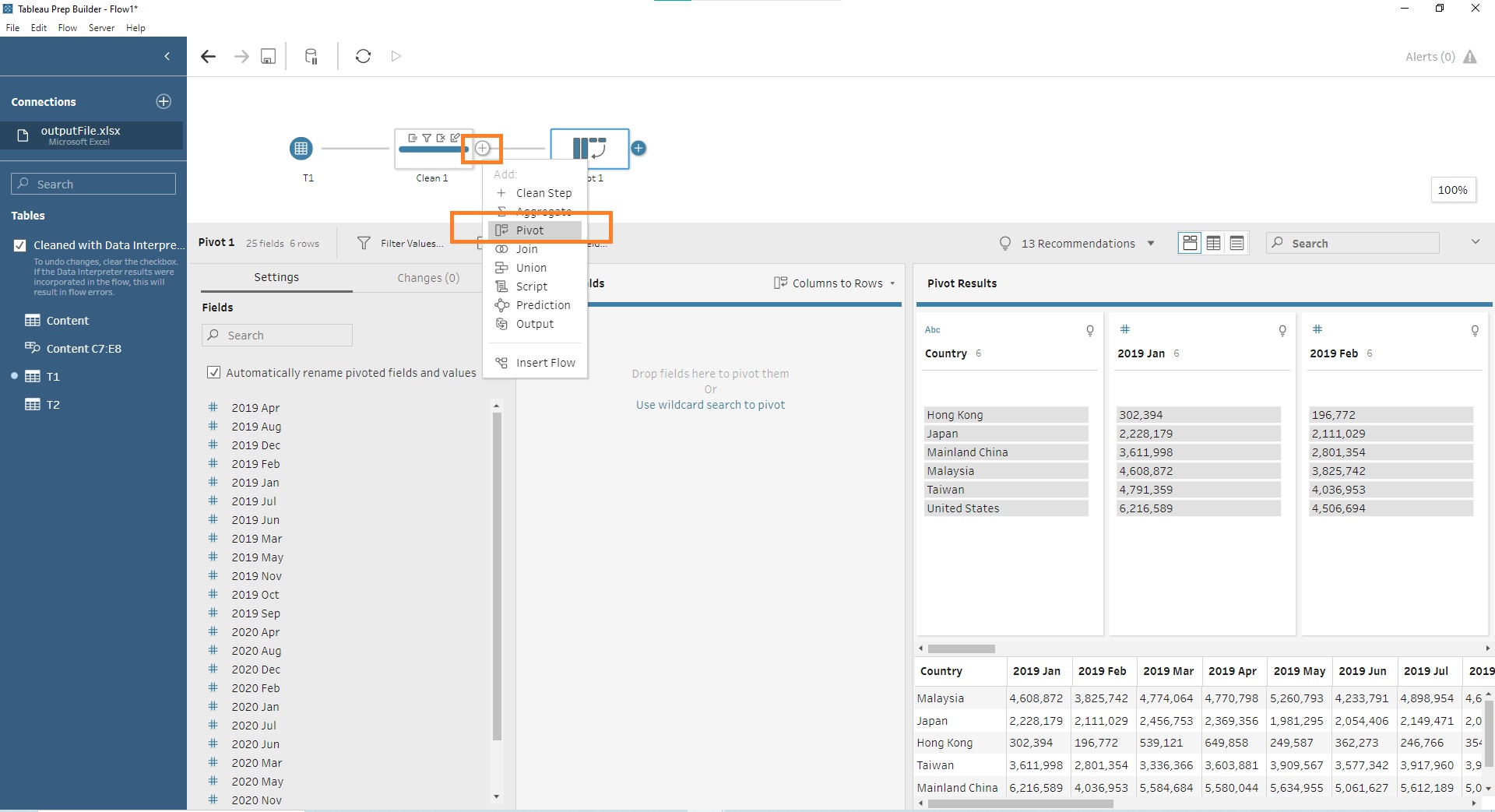Image resolution: width=1495 pixels, height=812 pixels.
Task: Select the T1 input step node
Action: pos(301,148)
